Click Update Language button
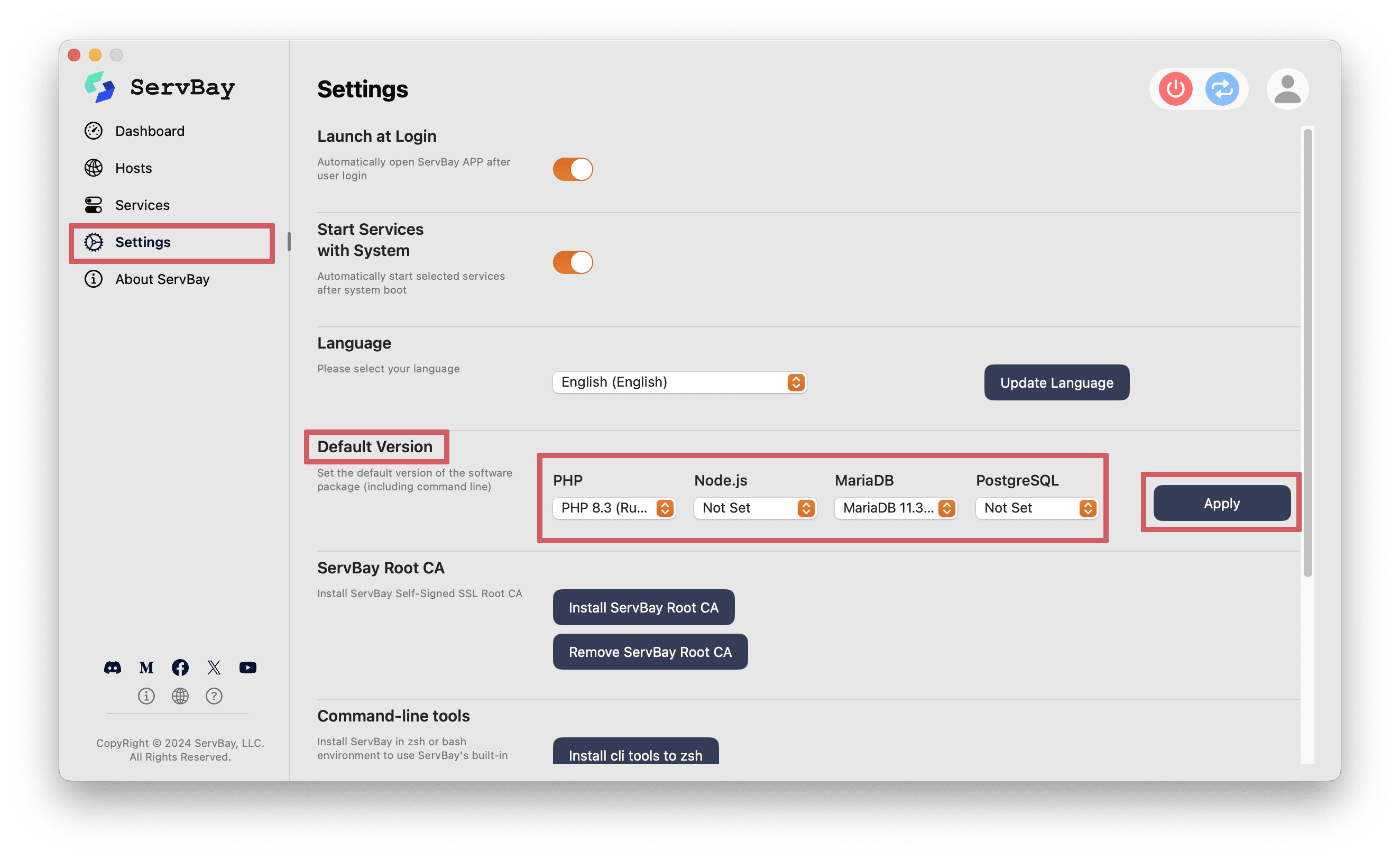 point(1056,381)
